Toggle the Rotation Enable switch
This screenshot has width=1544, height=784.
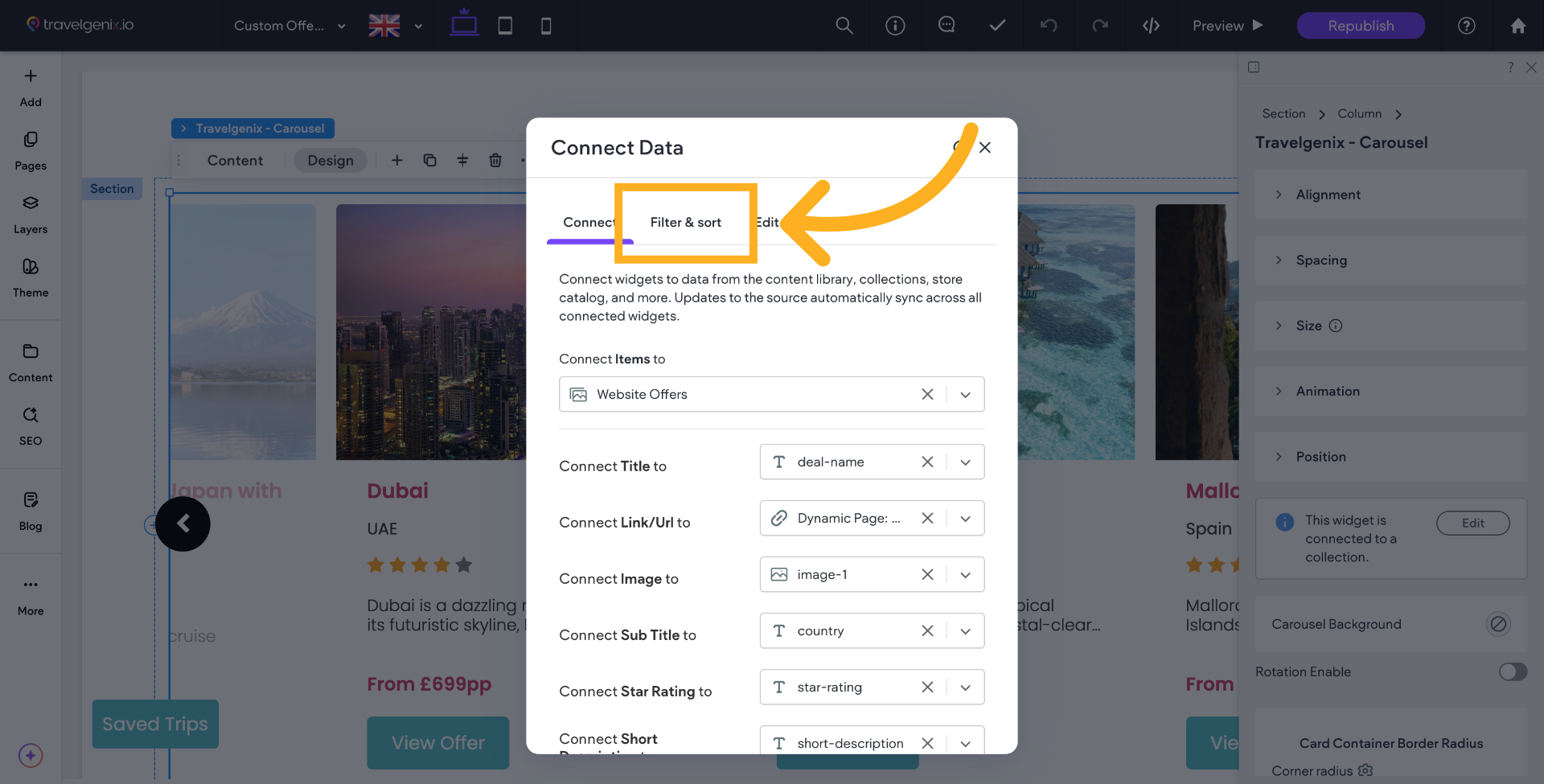tap(1513, 671)
